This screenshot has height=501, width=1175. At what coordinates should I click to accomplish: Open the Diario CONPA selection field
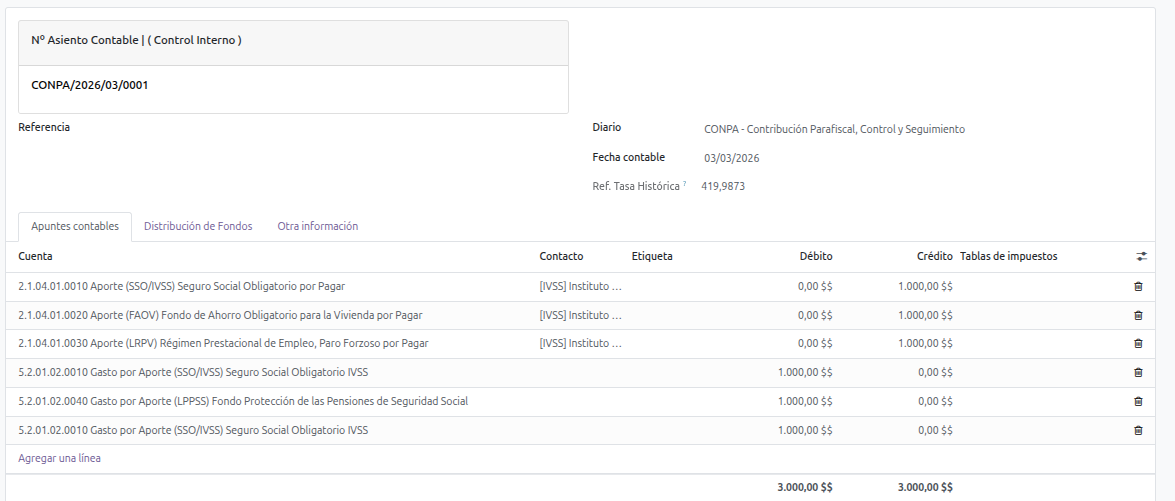[834, 129]
